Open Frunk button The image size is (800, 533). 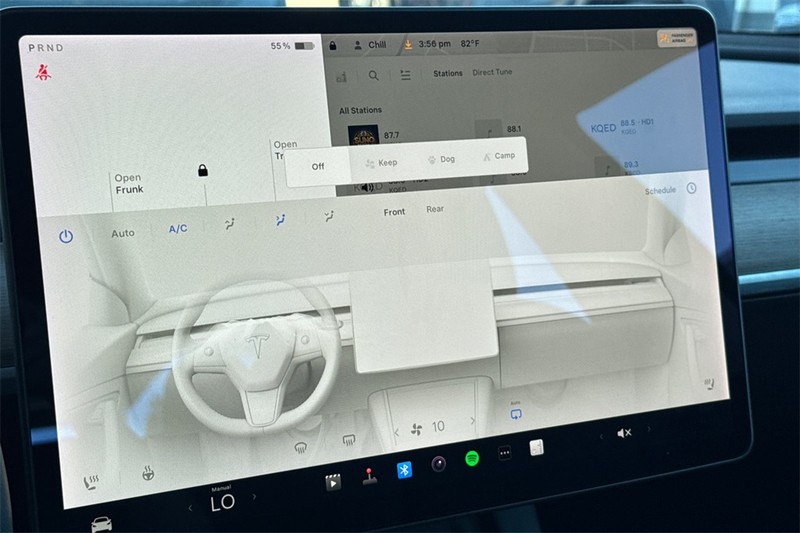(129, 184)
